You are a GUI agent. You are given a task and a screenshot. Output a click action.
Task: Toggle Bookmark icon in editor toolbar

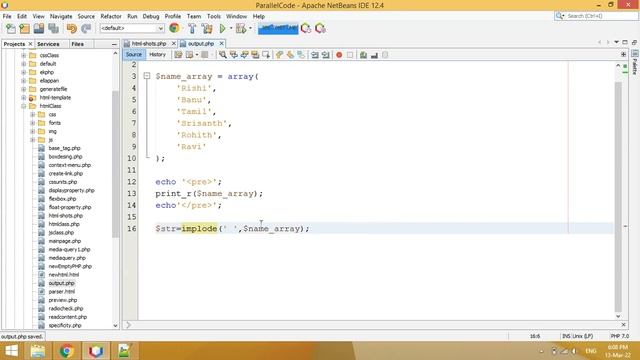click(x=301, y=55)
